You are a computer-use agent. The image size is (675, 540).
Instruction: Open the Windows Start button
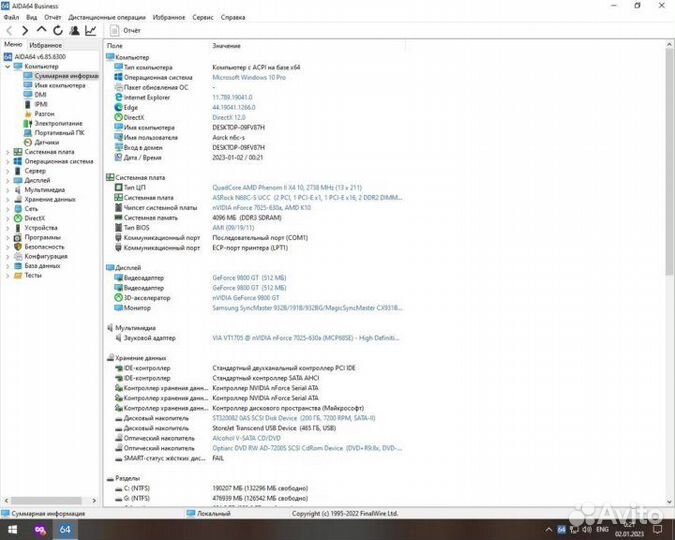pos(11,529)
